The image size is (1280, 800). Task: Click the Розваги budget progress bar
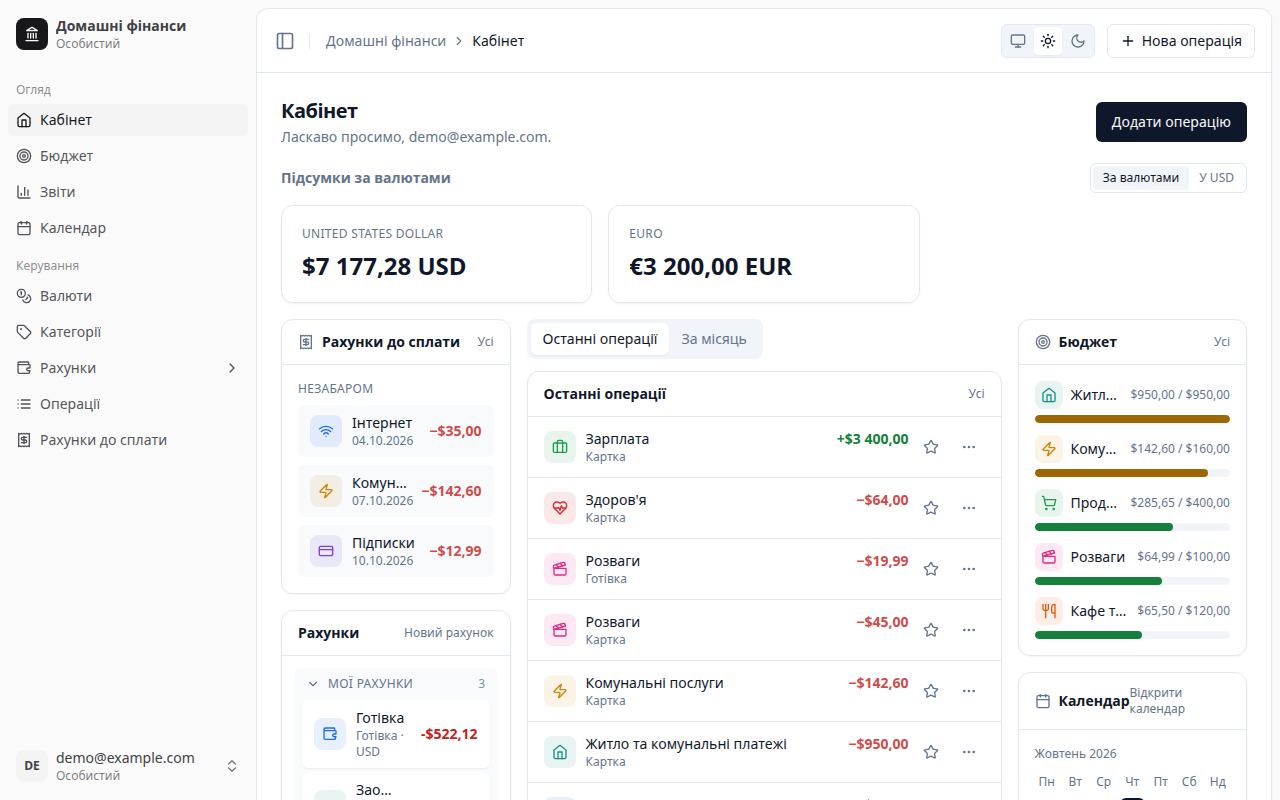coord(1132,581)
